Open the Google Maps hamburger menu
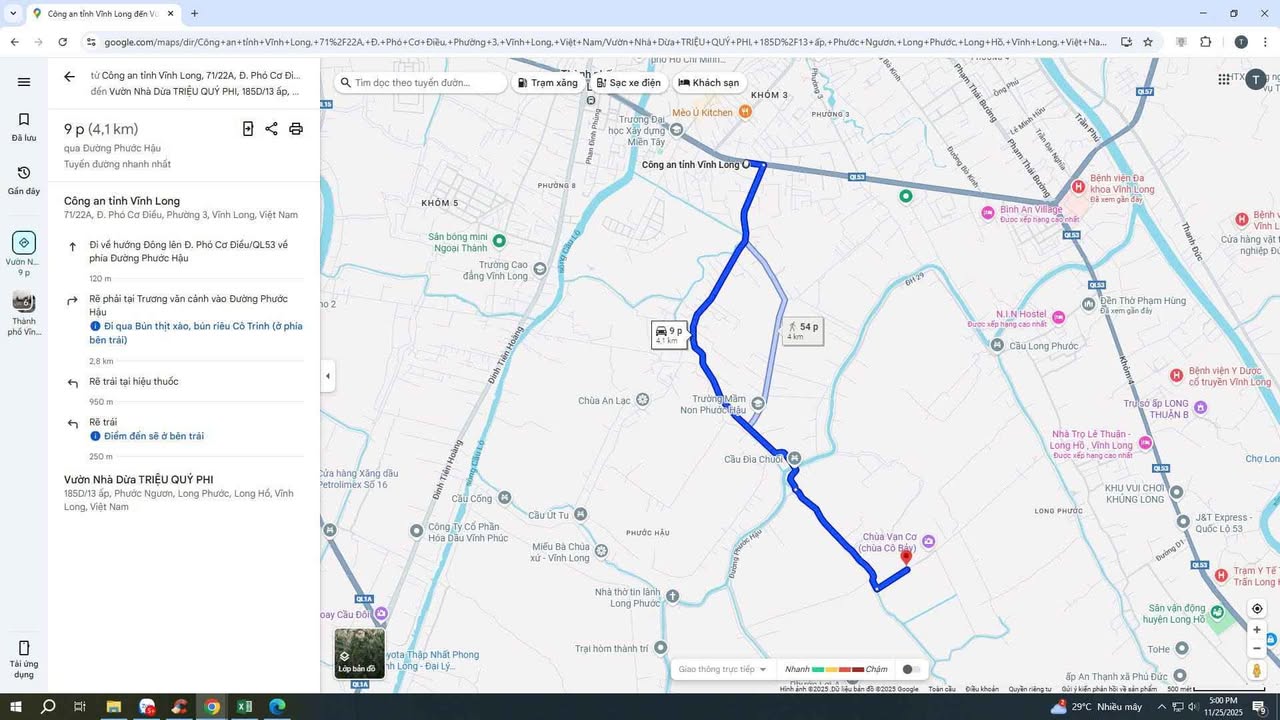Viewport: 1280px width, 720px height. point(24,82)
